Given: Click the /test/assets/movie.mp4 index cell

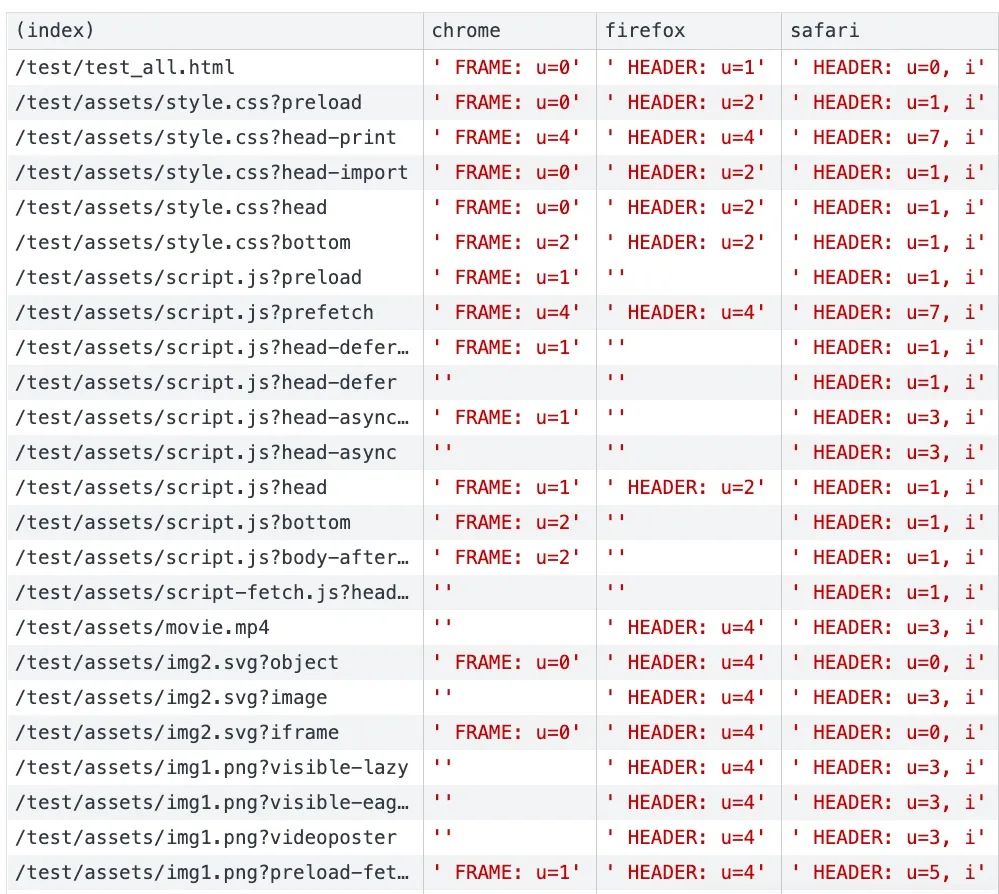Looking at the screenshot, I should (x=142, y=627).
